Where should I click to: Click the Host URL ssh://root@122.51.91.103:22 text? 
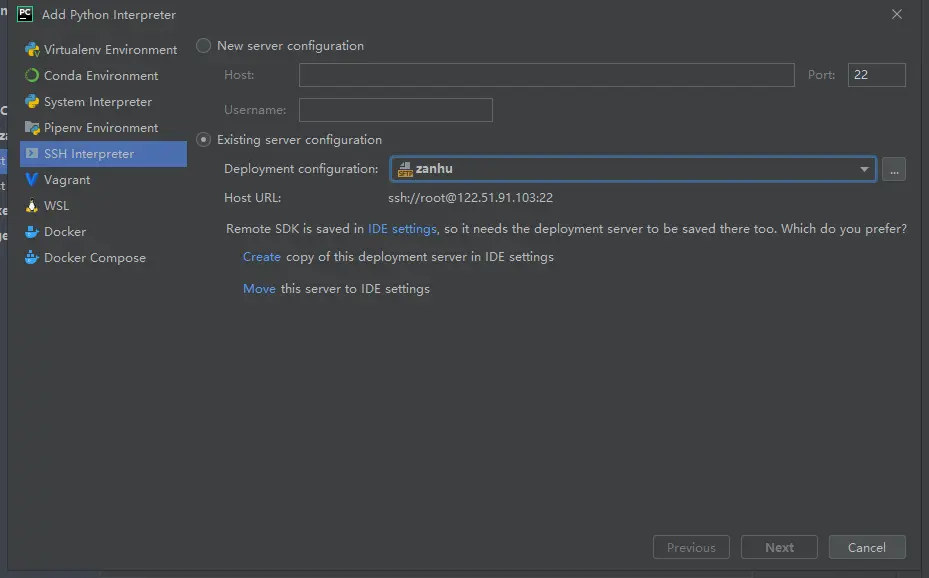pos(470,198)
